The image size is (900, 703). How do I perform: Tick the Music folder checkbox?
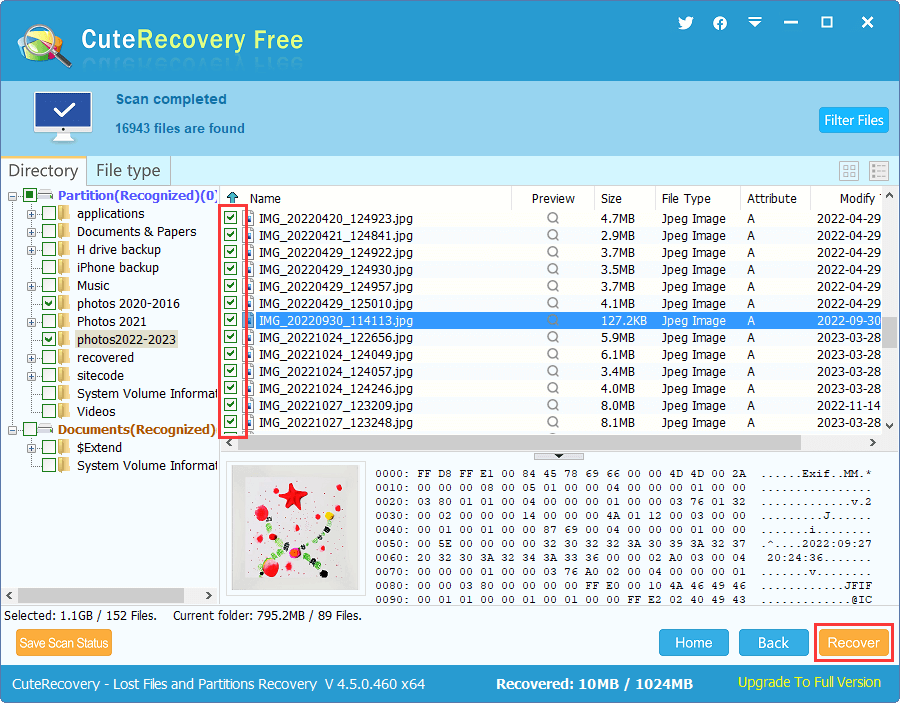tap(49, 285)
